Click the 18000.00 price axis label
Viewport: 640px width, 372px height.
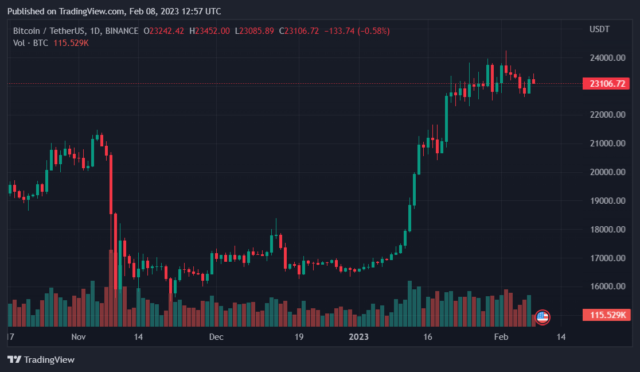coord(607,229)
